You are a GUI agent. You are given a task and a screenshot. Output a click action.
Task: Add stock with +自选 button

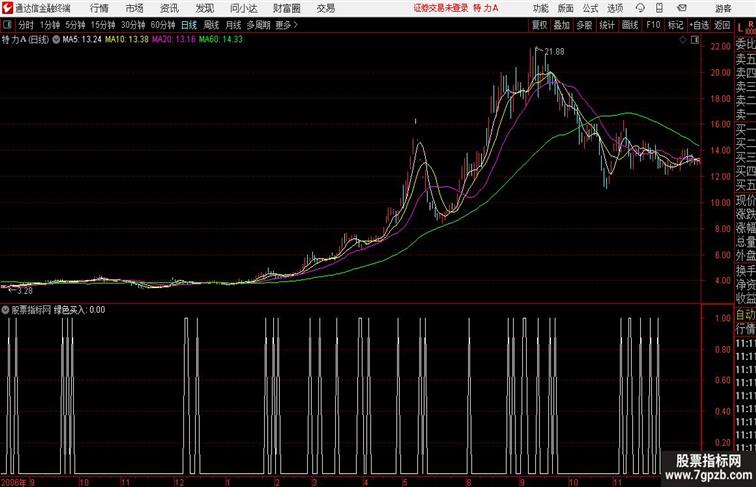(x=699, y=25)
